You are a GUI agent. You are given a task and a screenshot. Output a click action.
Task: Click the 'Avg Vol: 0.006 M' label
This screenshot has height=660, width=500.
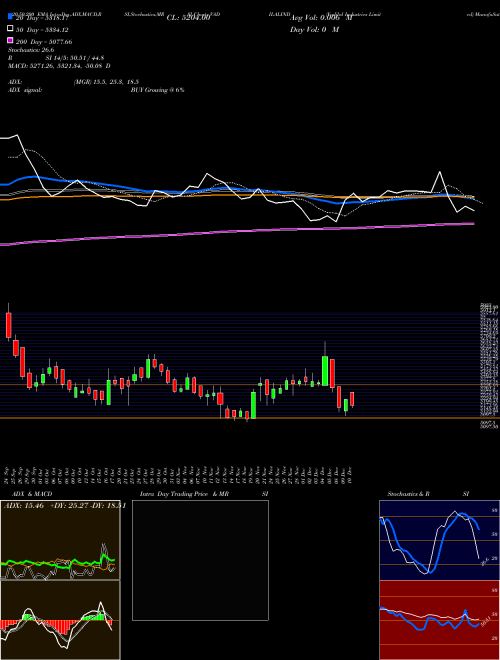[321, 18]
